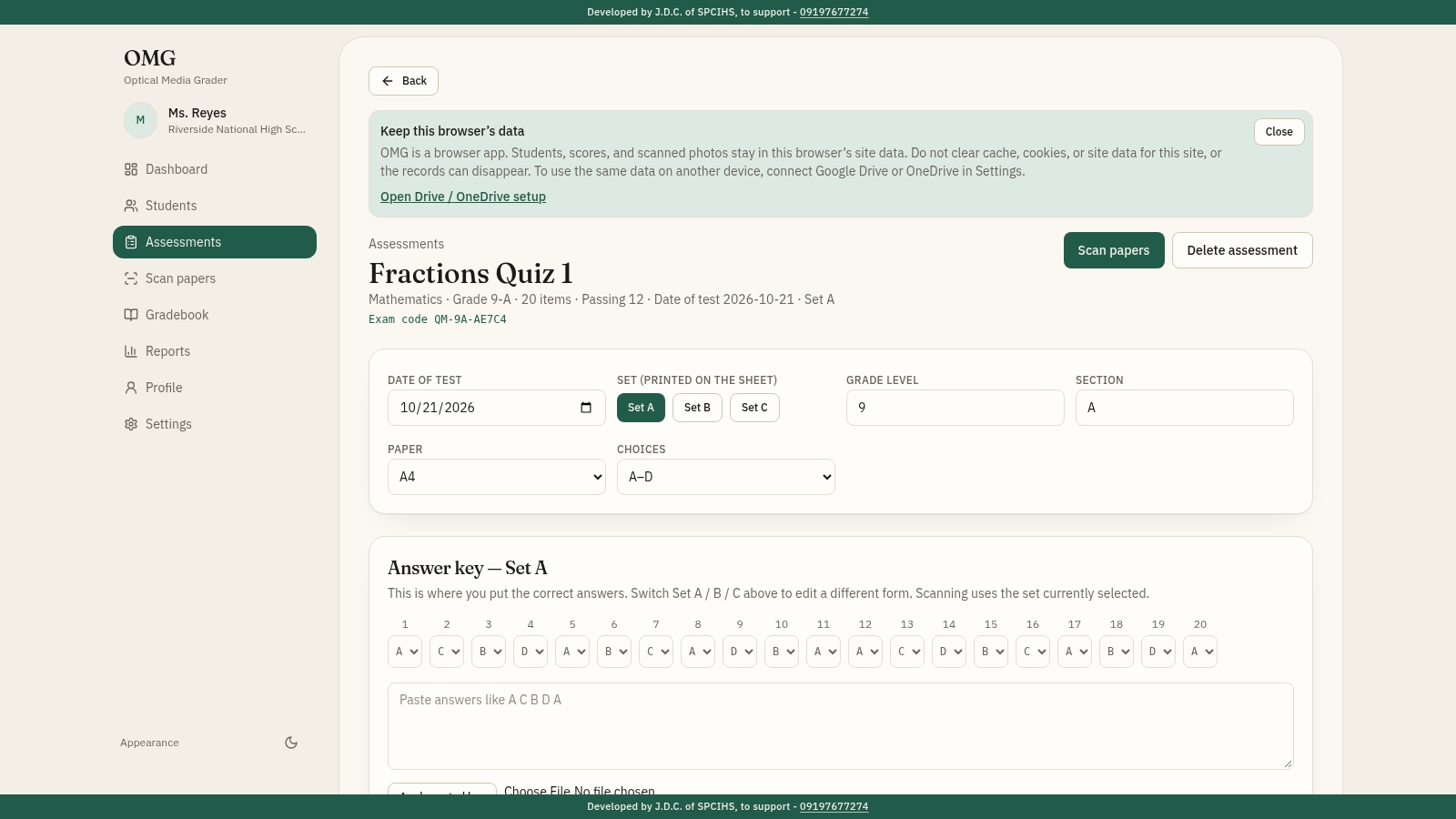Click the green Scan papers button

pos(1114,250)
